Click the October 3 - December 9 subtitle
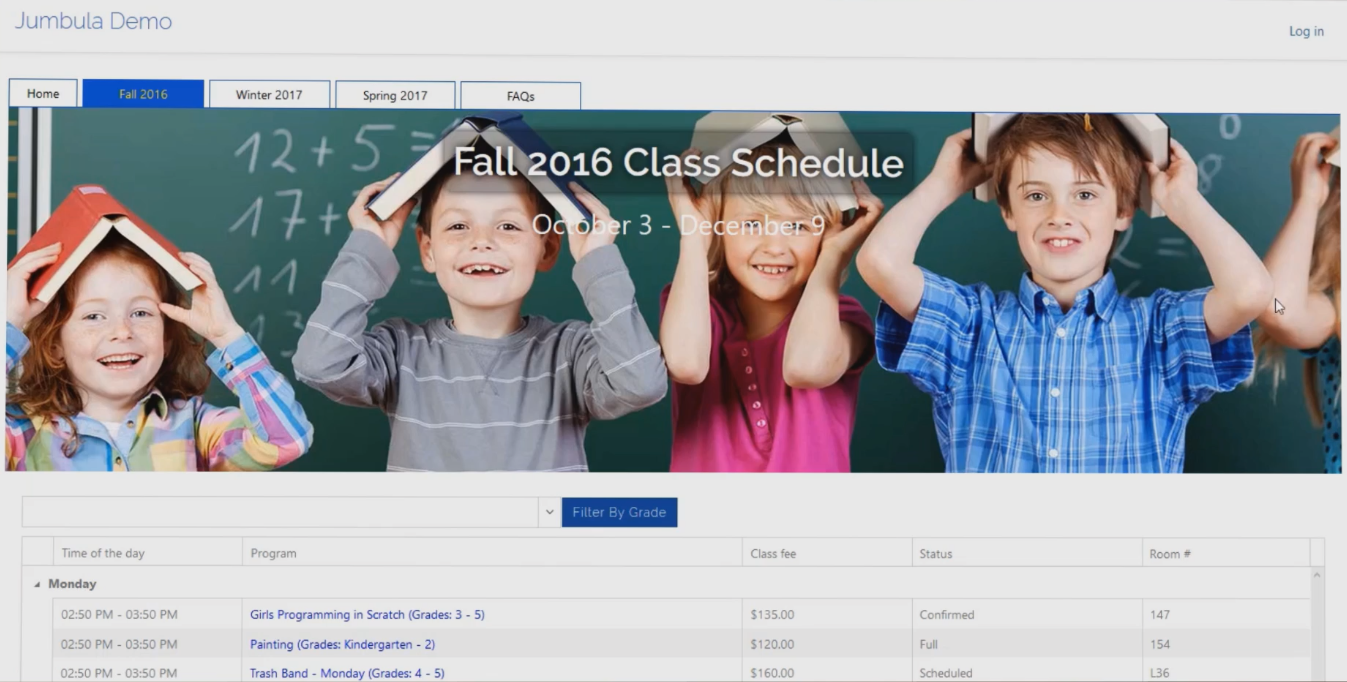 click(x=678, y=225)
